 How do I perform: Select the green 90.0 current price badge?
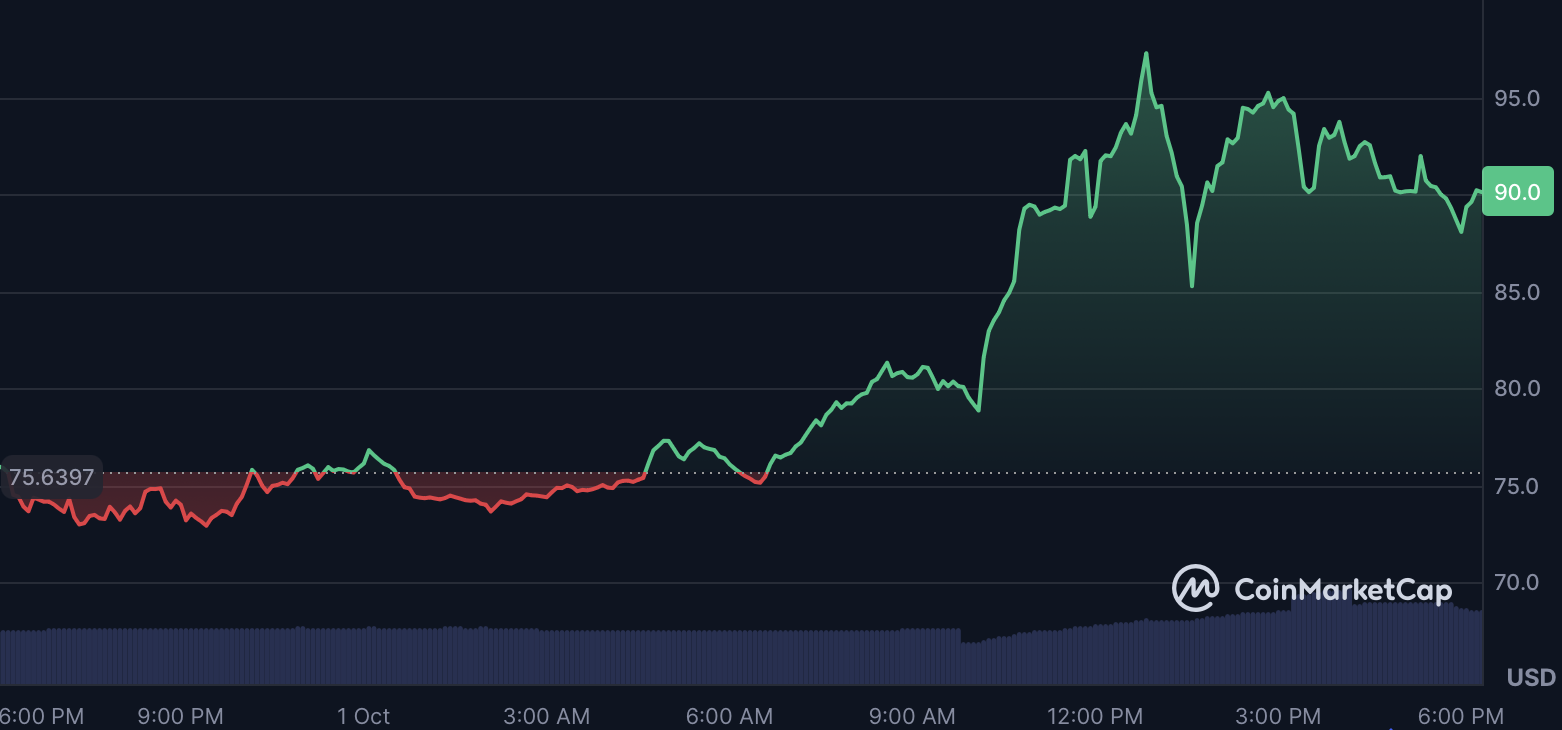pyautogui.click(x=1517, y=191)
